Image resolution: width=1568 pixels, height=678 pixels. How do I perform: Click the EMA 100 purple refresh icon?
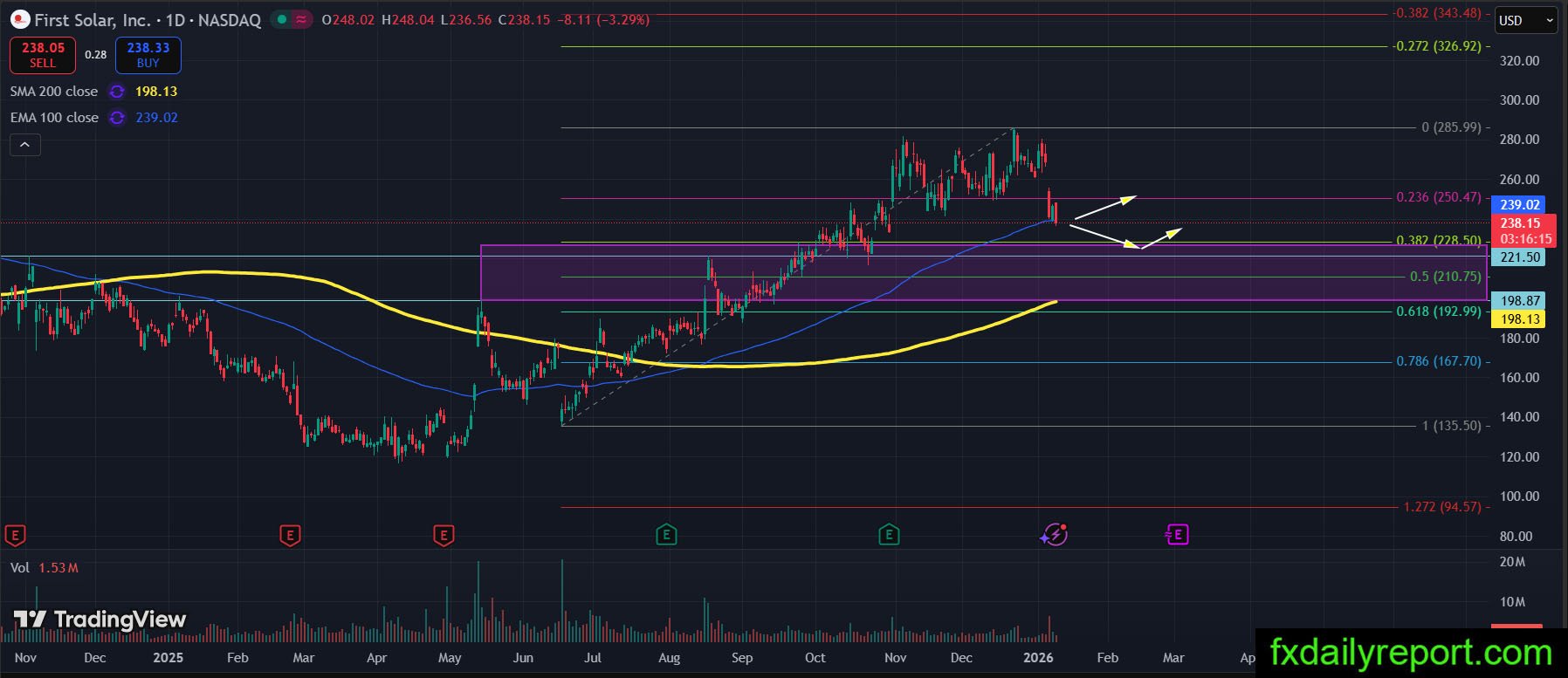point(117,118)
